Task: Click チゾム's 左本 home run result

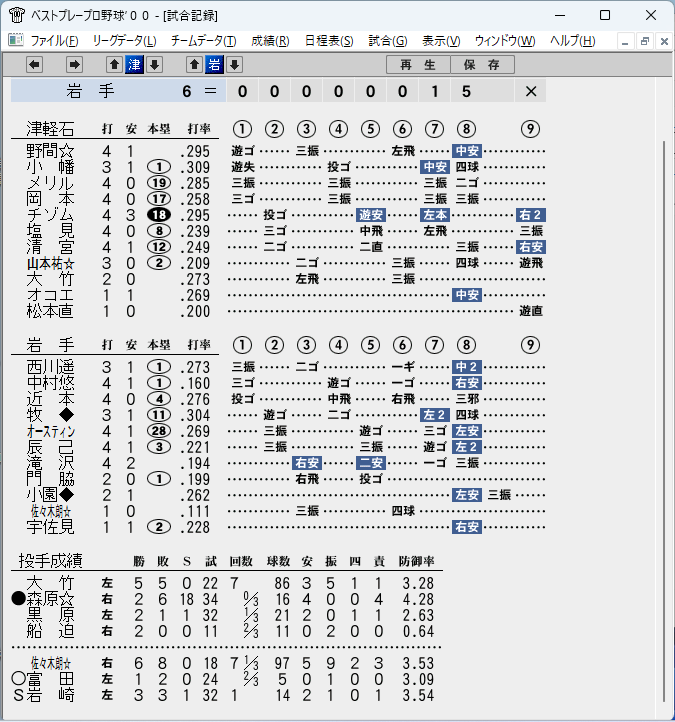Action: pos(435,215)
